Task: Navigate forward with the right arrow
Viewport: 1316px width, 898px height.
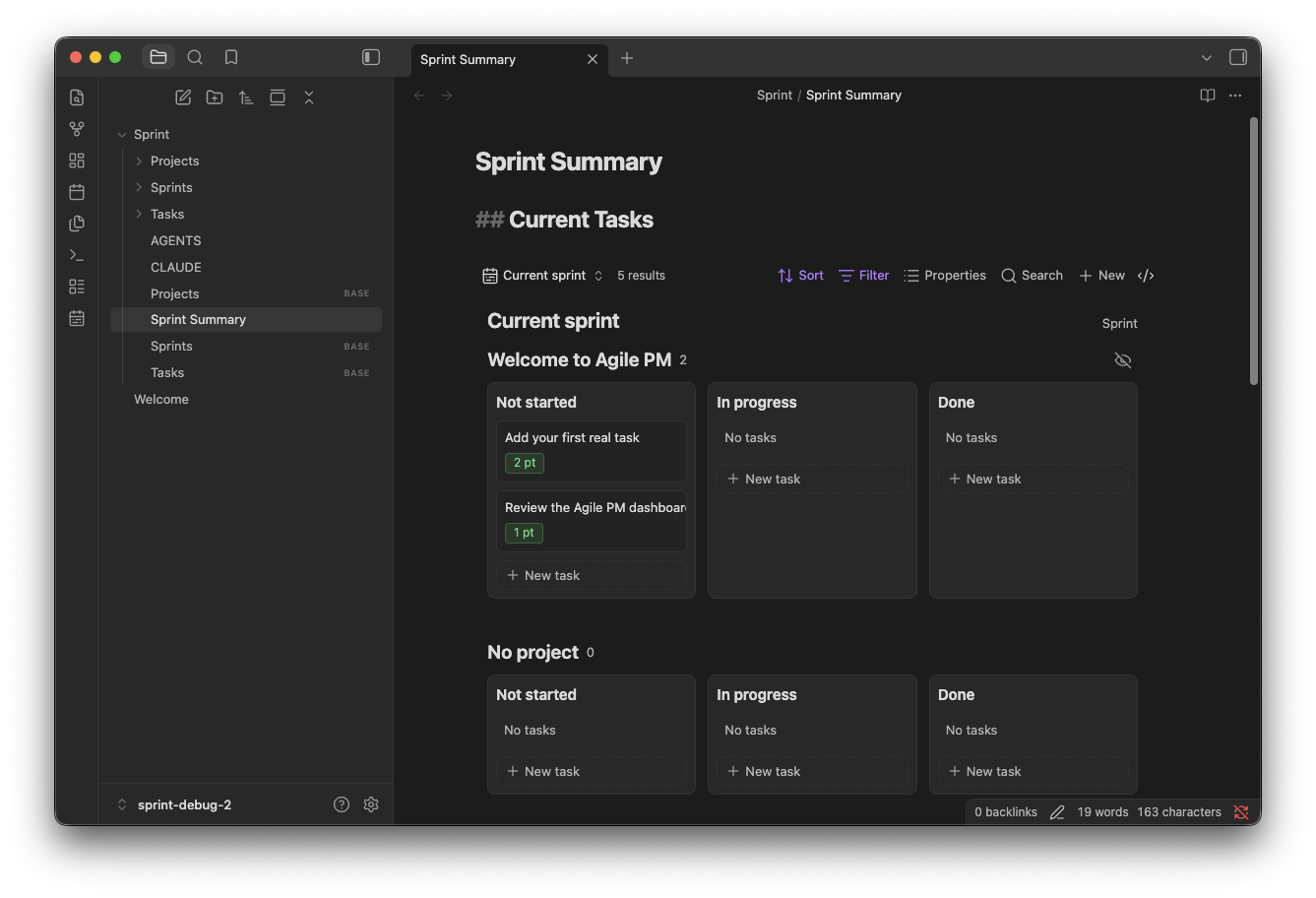Action: pyautogui.click(x=447, y=96)
